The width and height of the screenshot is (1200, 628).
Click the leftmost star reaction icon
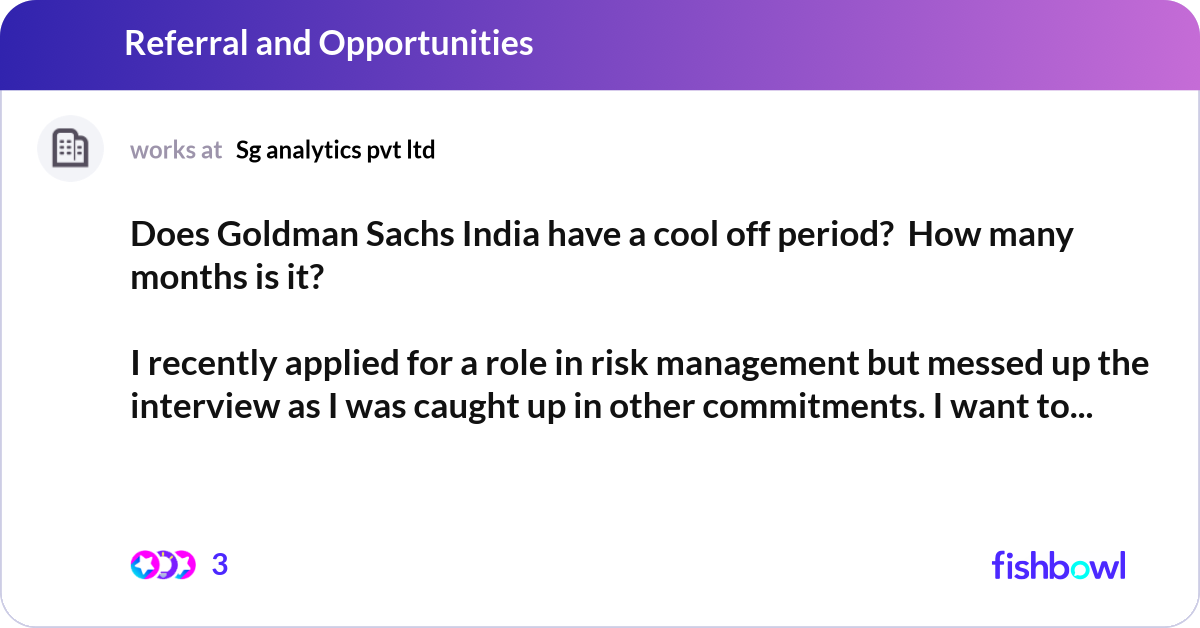pos(143,565)
